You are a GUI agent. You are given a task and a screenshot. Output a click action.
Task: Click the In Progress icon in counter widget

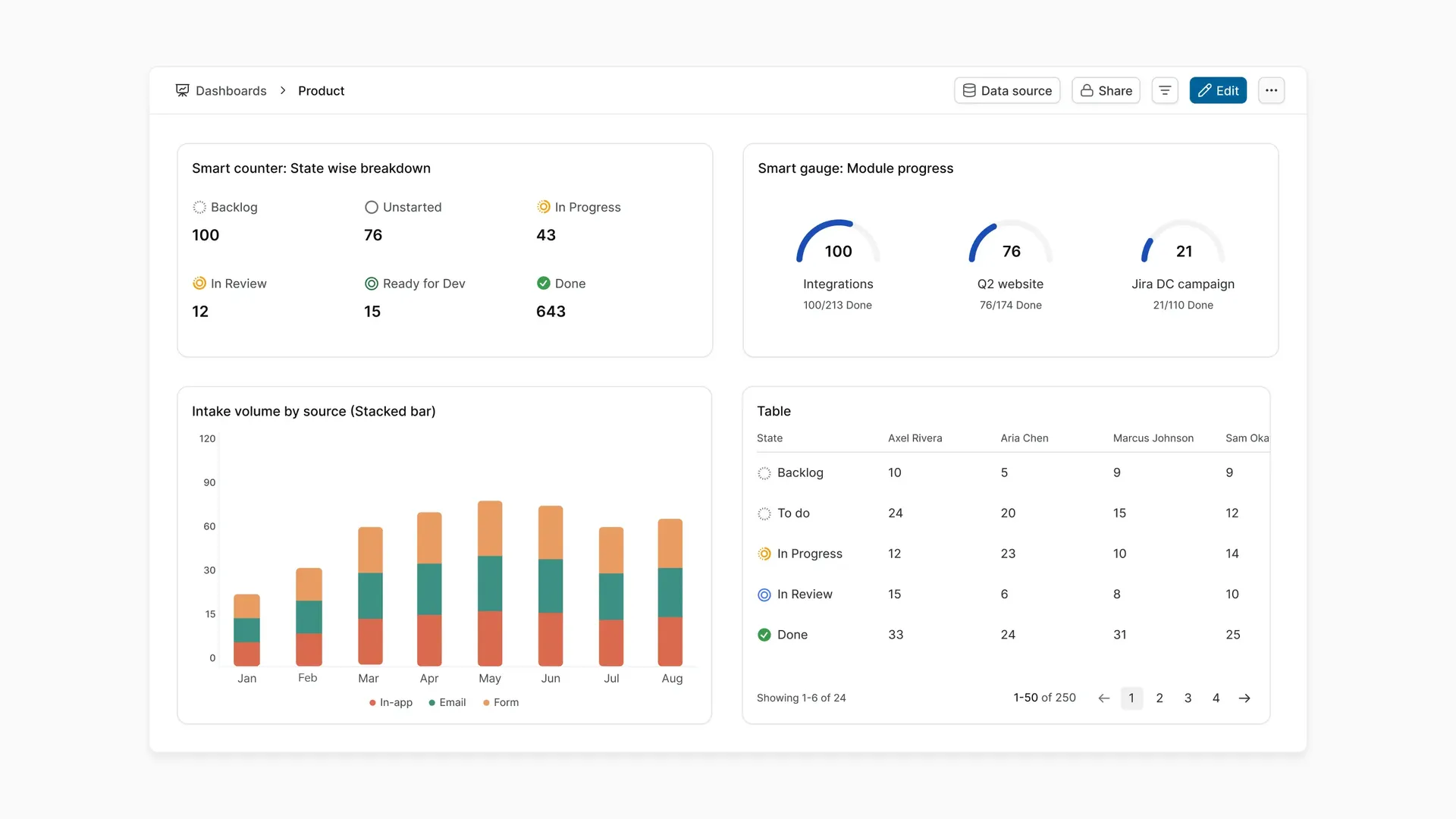coord(544,207)
